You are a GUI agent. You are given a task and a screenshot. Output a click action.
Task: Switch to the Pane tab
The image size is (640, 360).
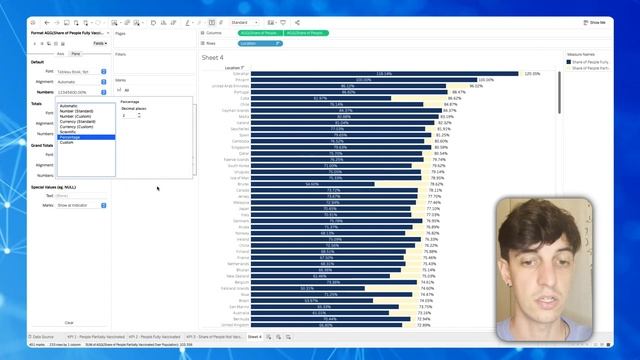tap(76, 54)
